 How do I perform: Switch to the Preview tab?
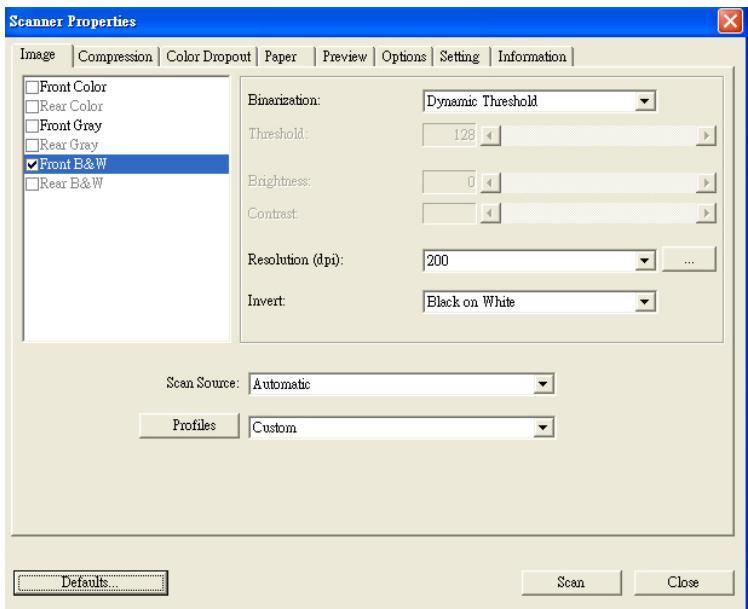click(344, 57)
